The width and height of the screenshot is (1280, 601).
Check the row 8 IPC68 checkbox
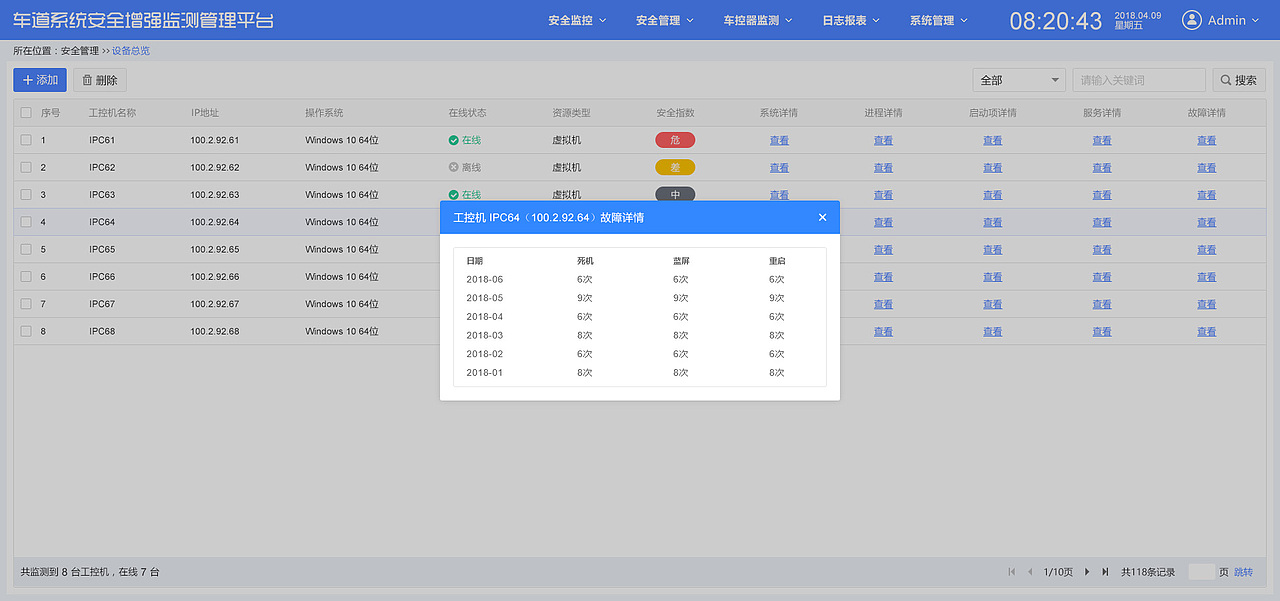click(26, 331)
